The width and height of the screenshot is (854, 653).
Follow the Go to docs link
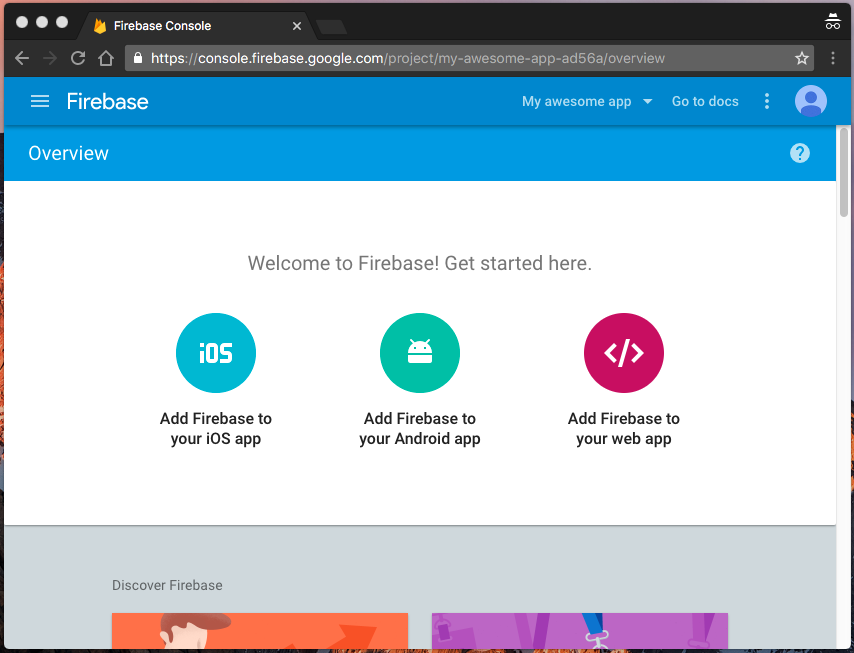tap(705, 101)
